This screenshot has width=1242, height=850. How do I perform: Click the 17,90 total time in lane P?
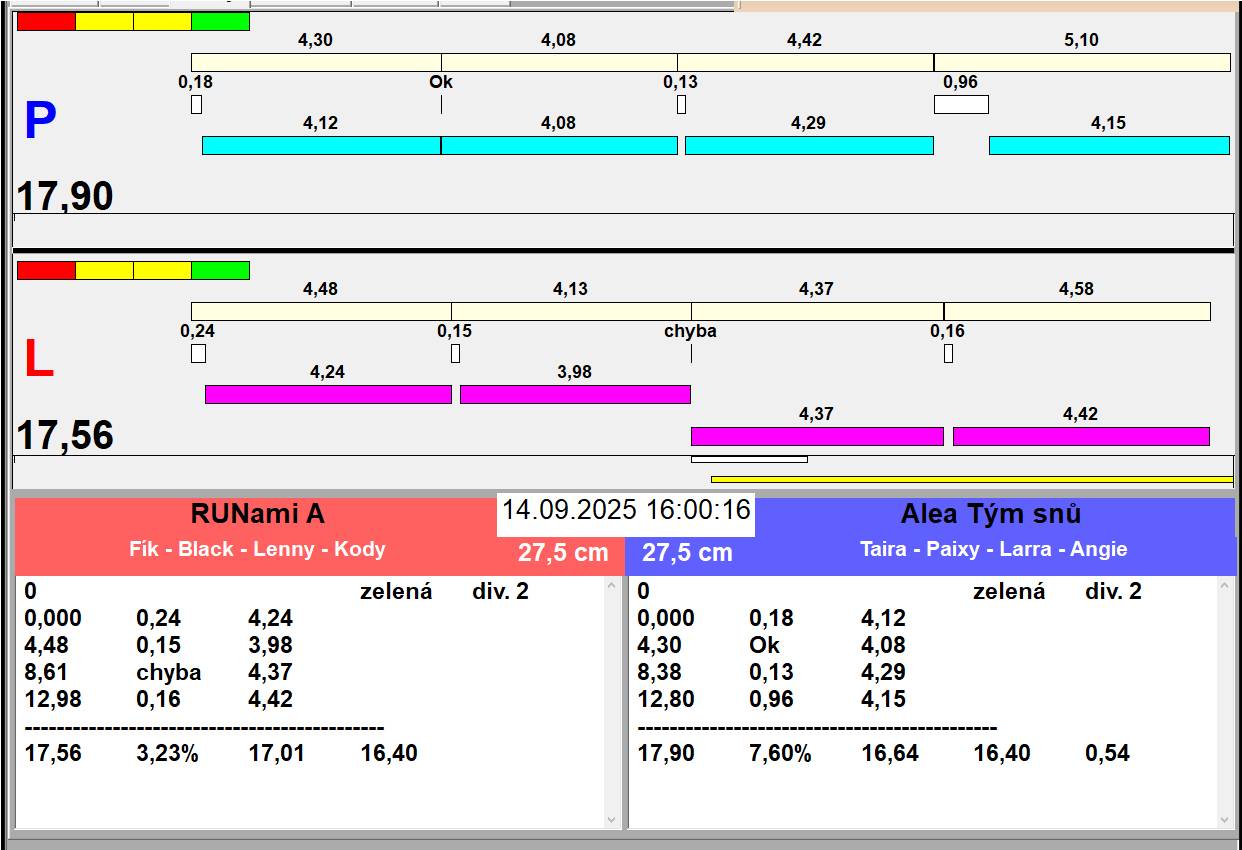pyautogui.click(x=65, y=196)
